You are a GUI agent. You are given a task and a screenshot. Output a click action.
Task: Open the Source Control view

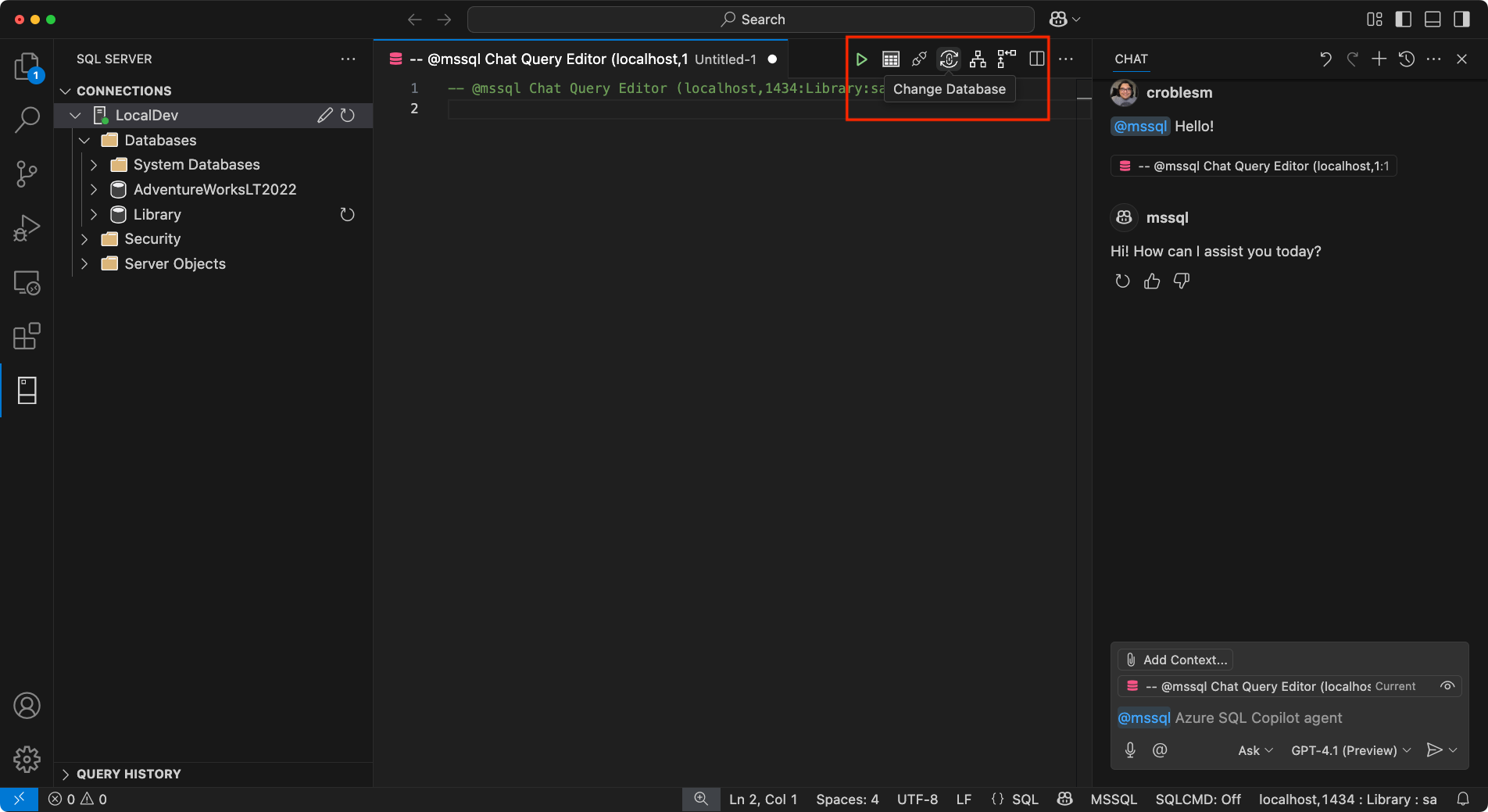click(x=27, y=173)
